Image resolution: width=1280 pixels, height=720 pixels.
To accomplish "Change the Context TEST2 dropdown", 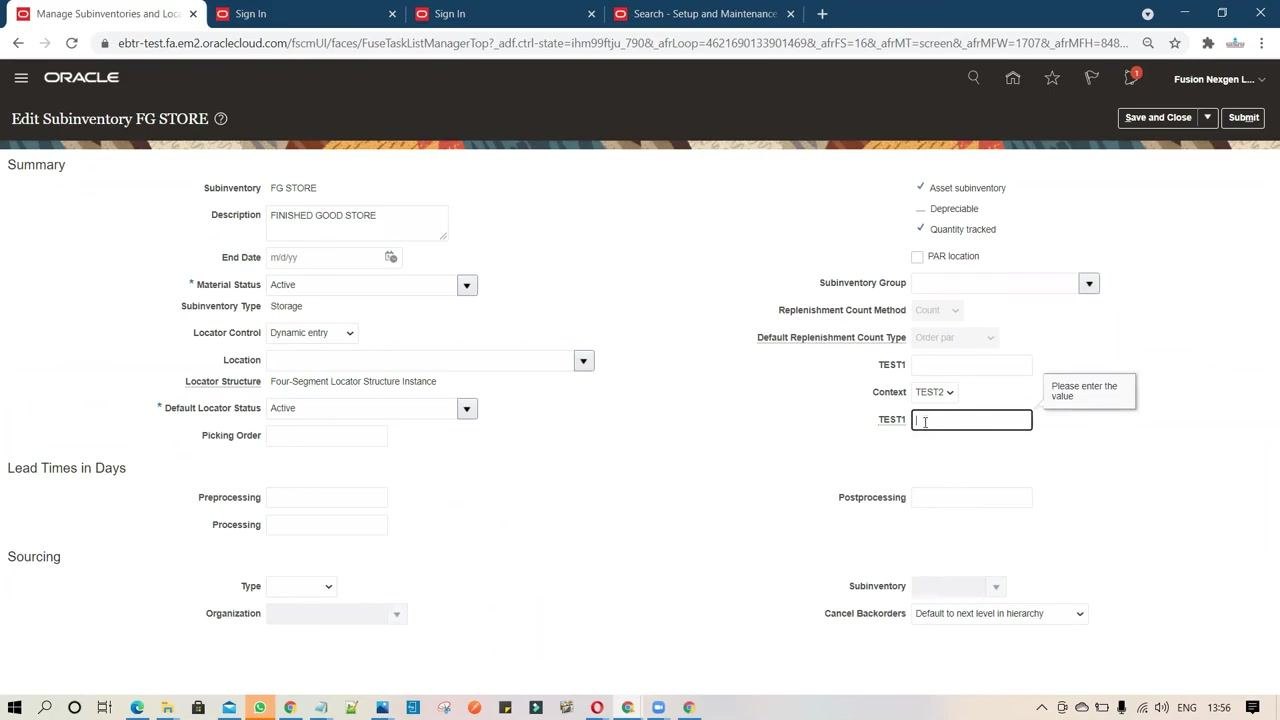I will (x=934, y=392).
